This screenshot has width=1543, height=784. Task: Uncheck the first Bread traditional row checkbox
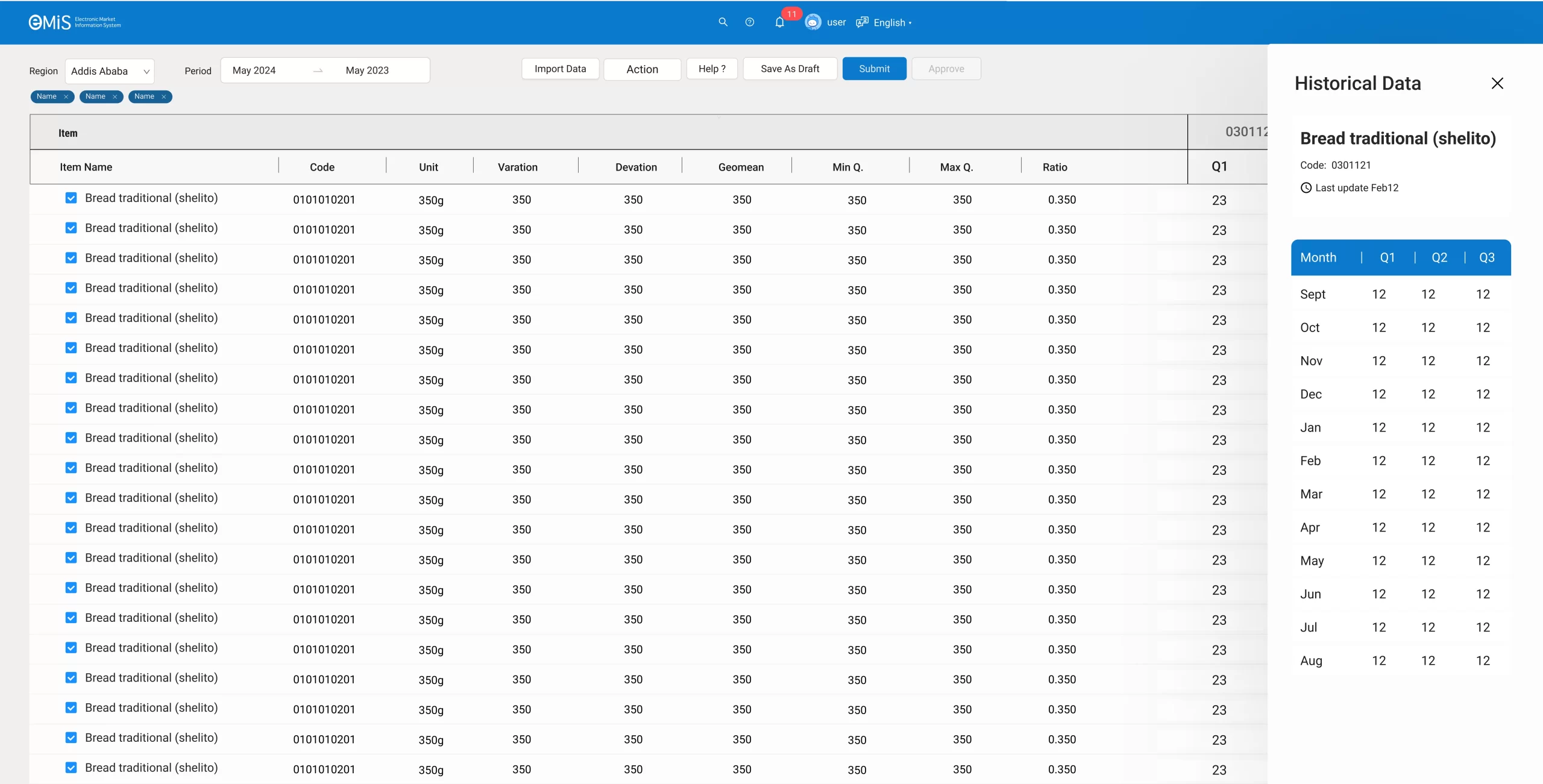point(71,198)
